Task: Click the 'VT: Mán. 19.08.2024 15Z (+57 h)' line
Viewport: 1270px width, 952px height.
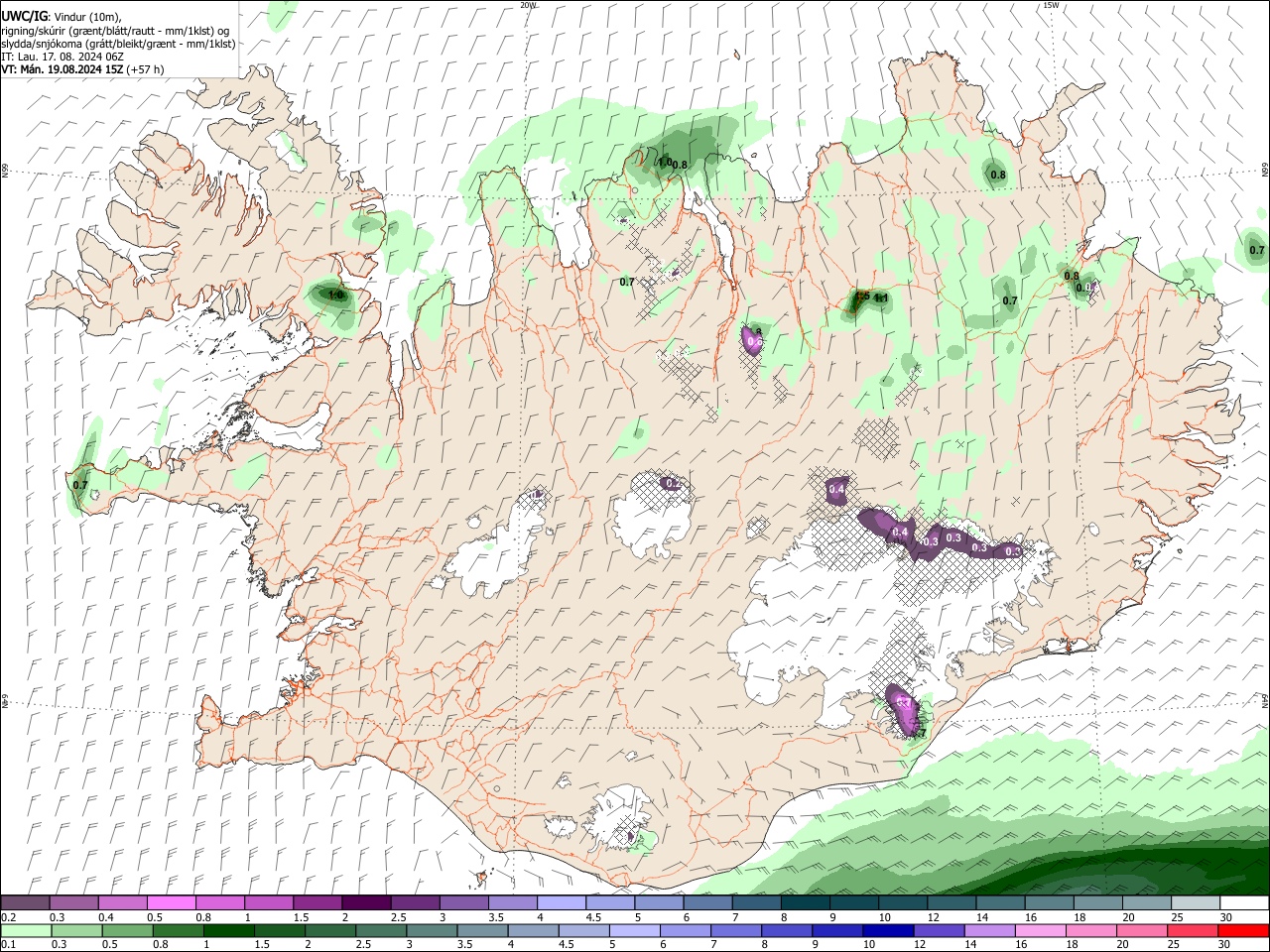Action: [x=82, y=69]
